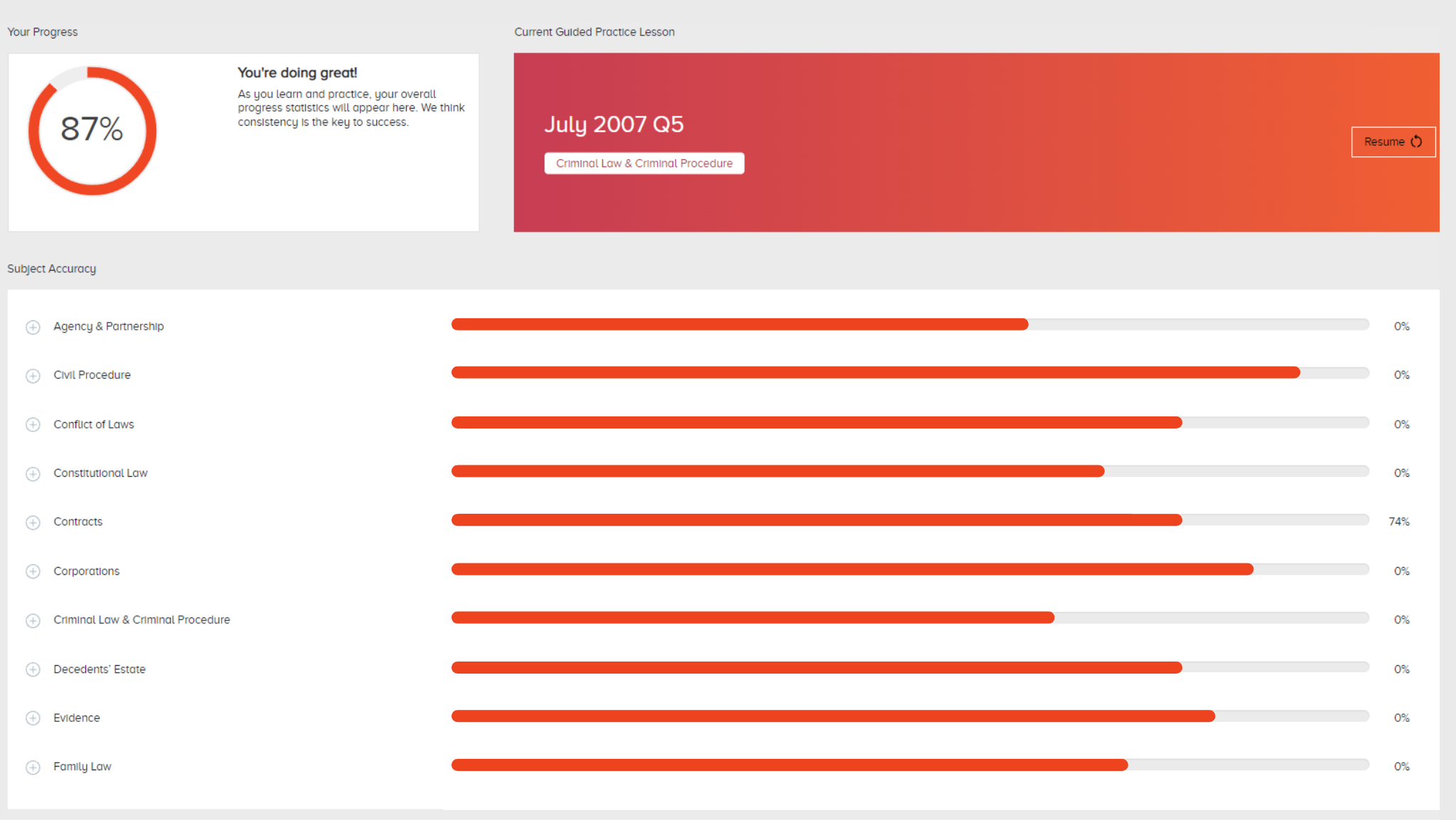Click the Subject Accuracy section heading
This screenshot has height=820, width=1456.
point(52,269)
